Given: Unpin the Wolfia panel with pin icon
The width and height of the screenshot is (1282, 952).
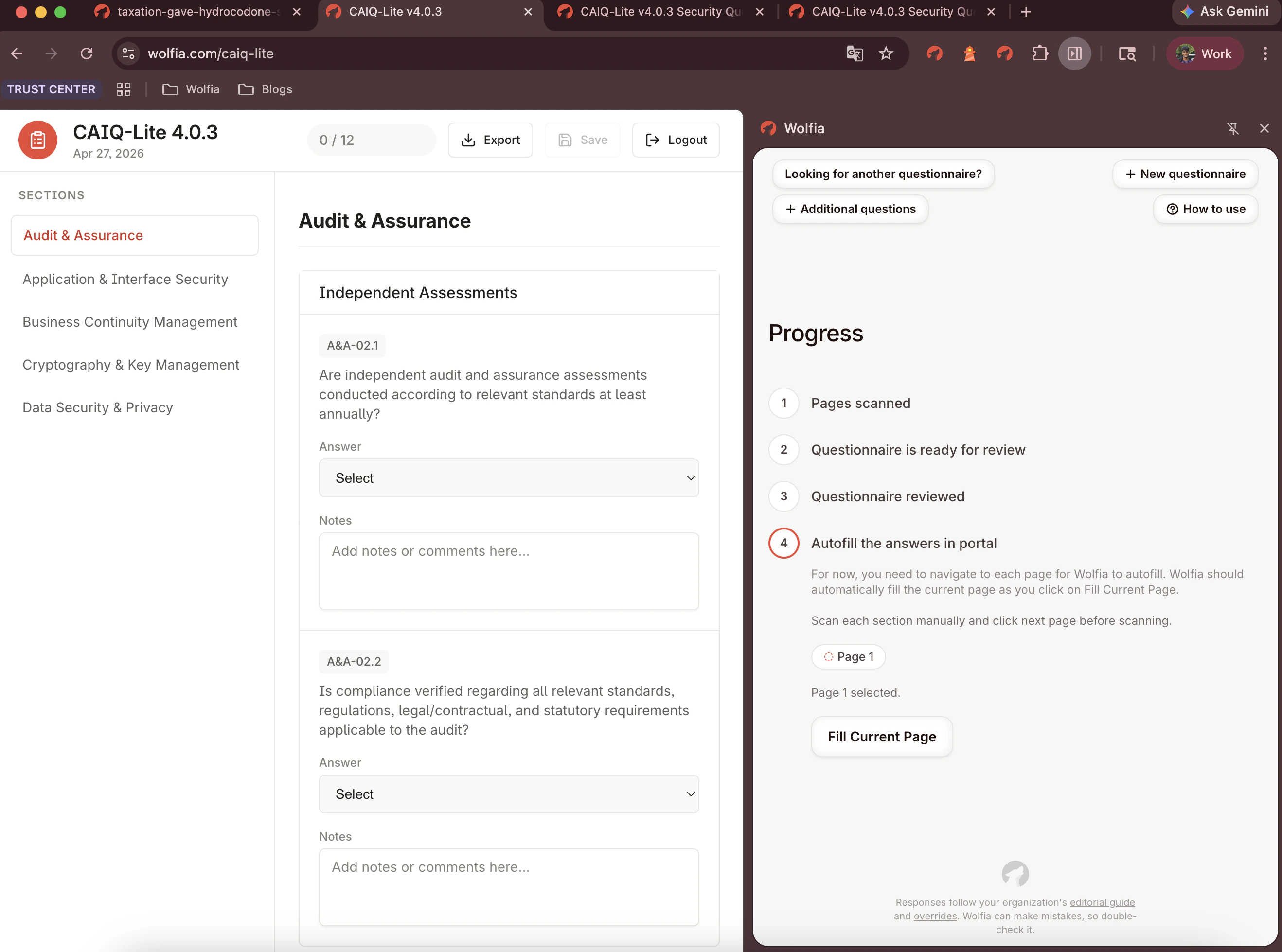Looking at the screenshot, I should 1233,128.
